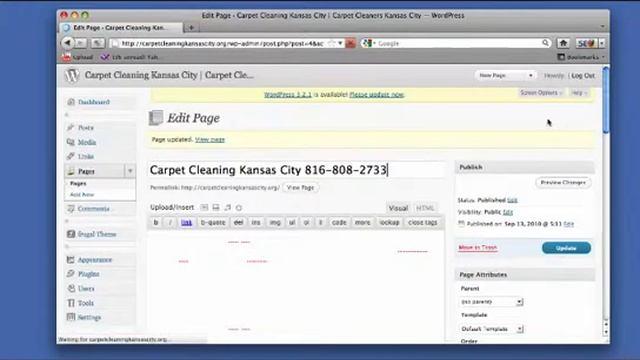Click the Please update now link
This screenshot has width=640, height=360.
click(x=376, y=94)
